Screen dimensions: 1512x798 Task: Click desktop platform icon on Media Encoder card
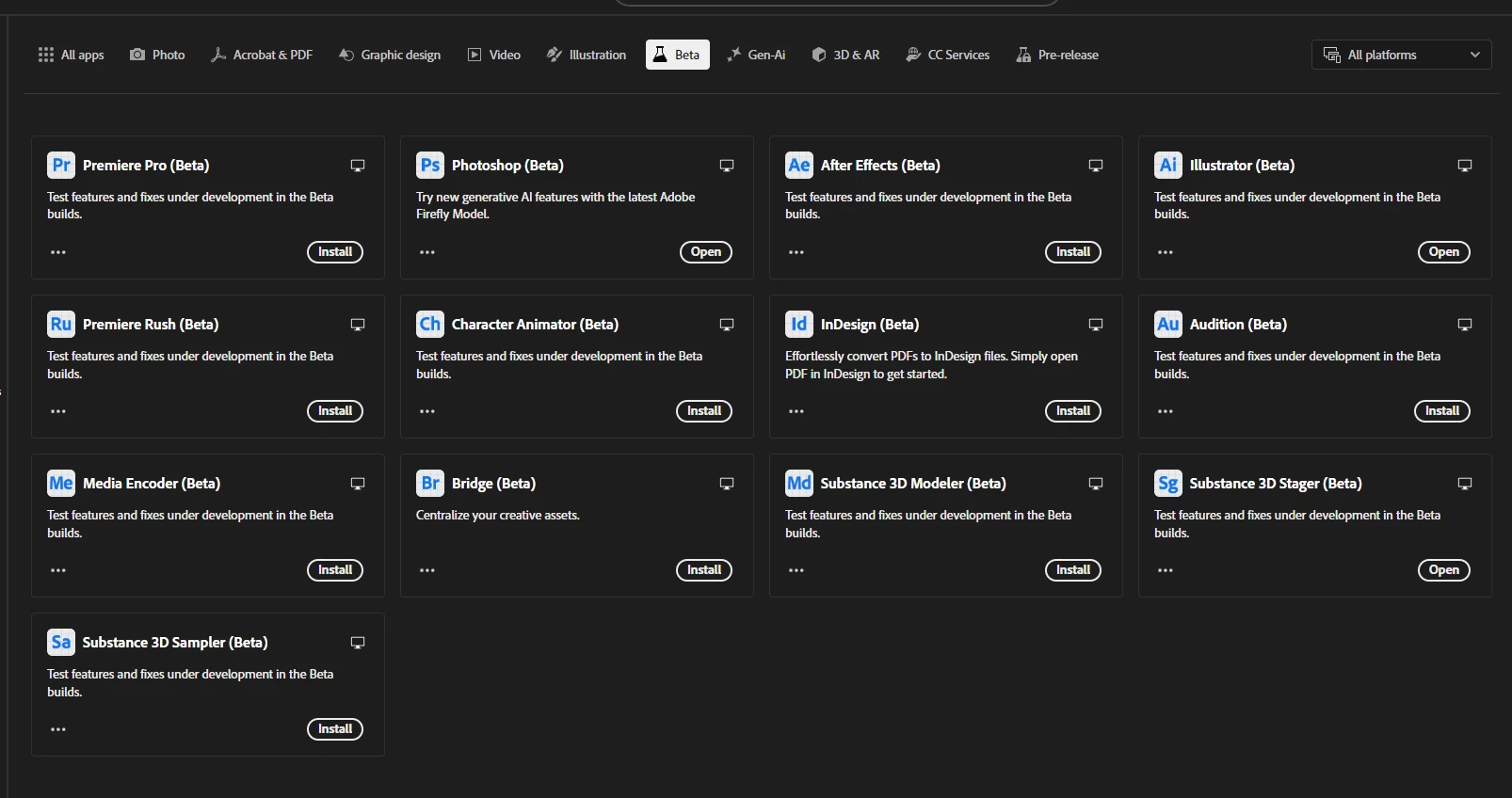point(358,484)
